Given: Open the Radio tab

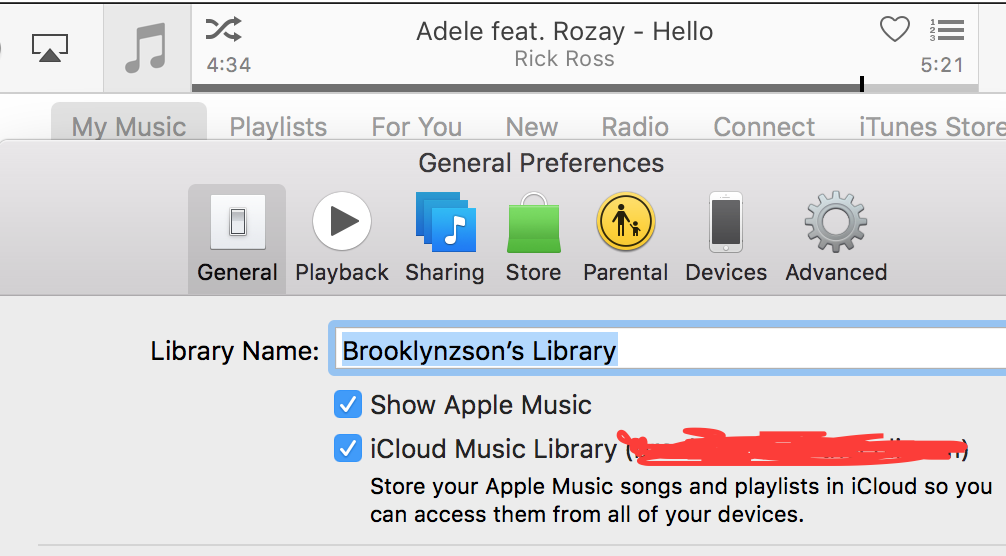Looking at the screenshot, I should click(635, 127).
